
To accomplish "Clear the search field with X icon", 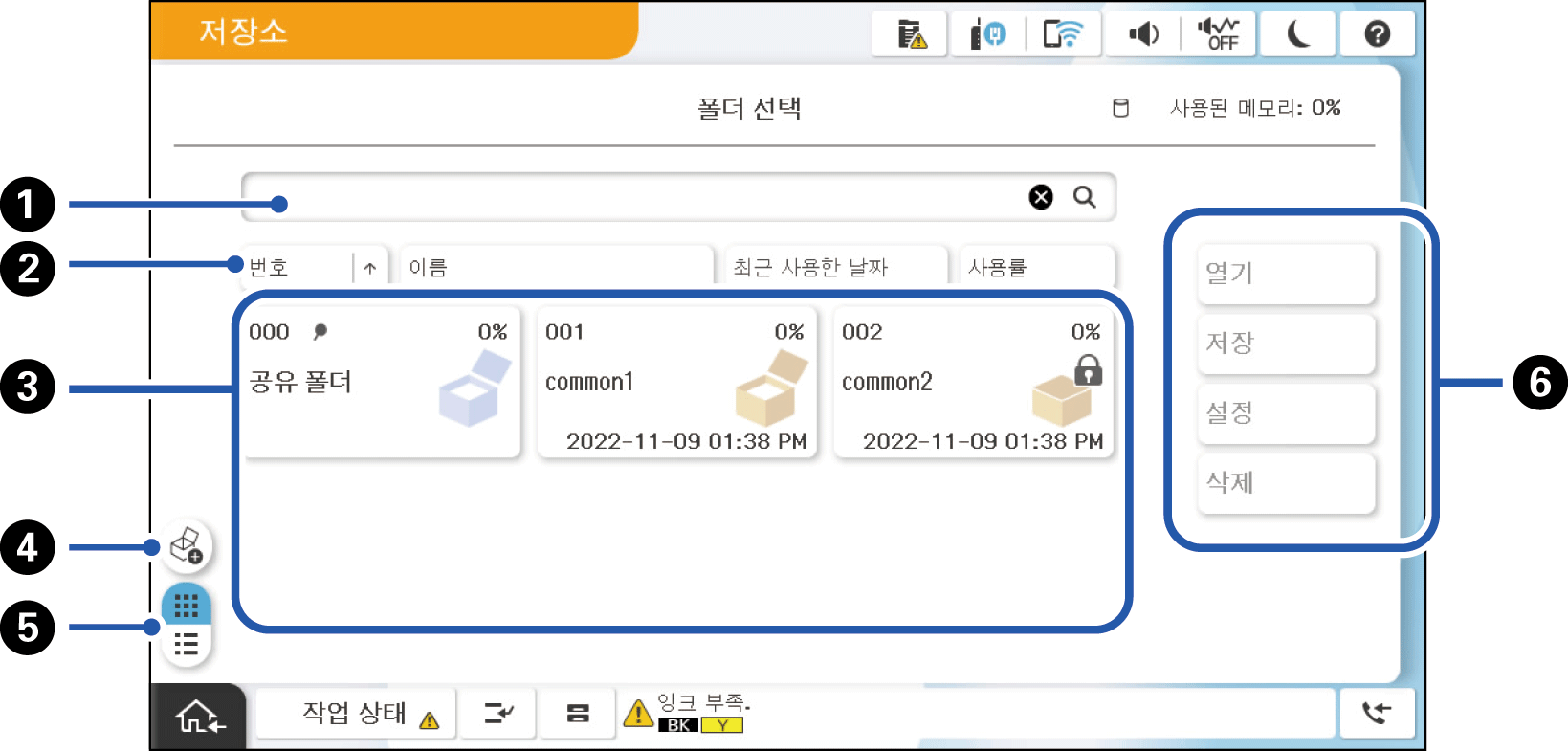I will (x=1041, y=197).
